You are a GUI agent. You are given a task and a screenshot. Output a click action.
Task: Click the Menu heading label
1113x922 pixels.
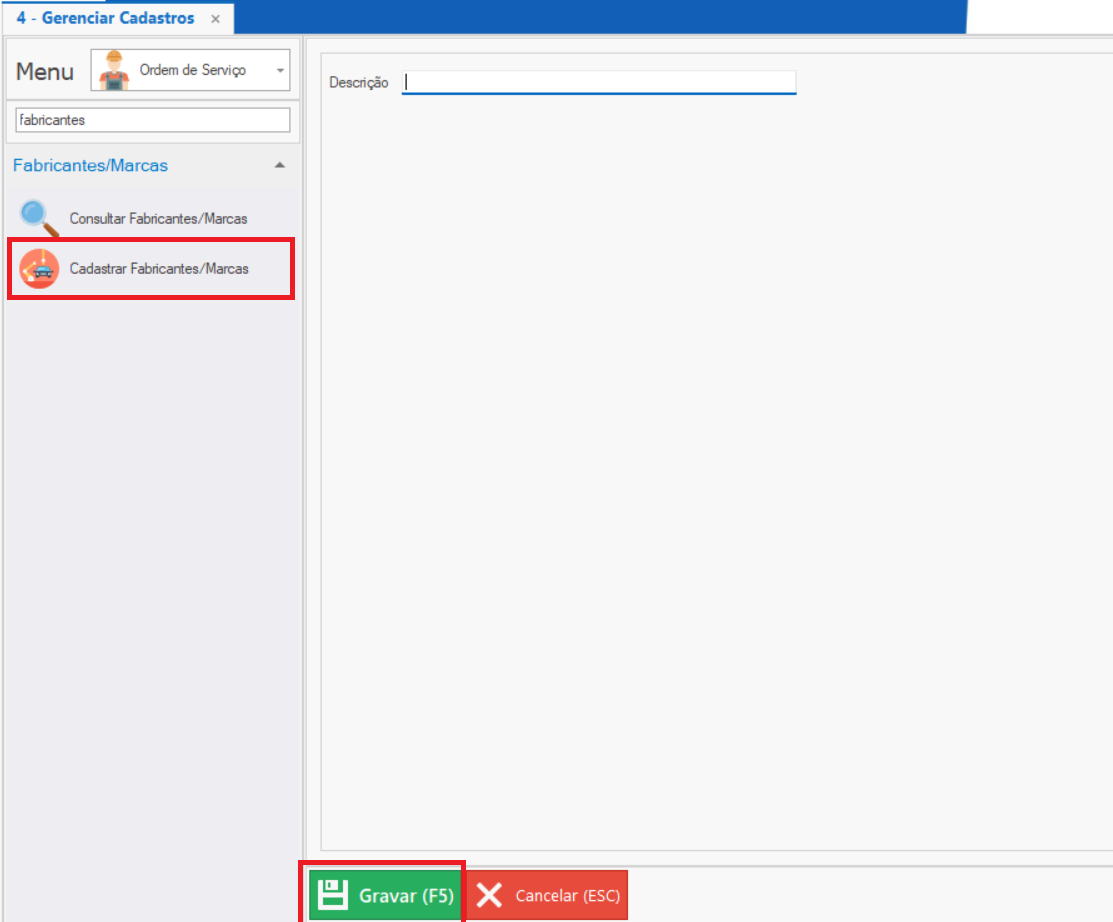[45, 72]
